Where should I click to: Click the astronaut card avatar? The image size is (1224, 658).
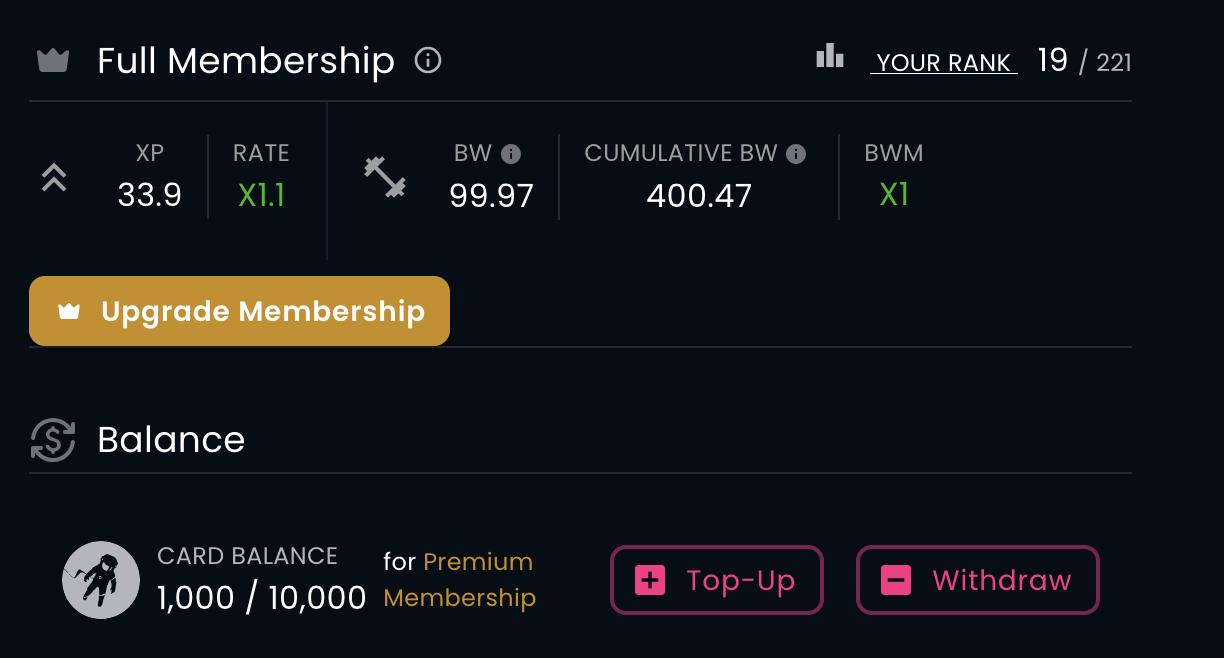[x=101, y=580]
